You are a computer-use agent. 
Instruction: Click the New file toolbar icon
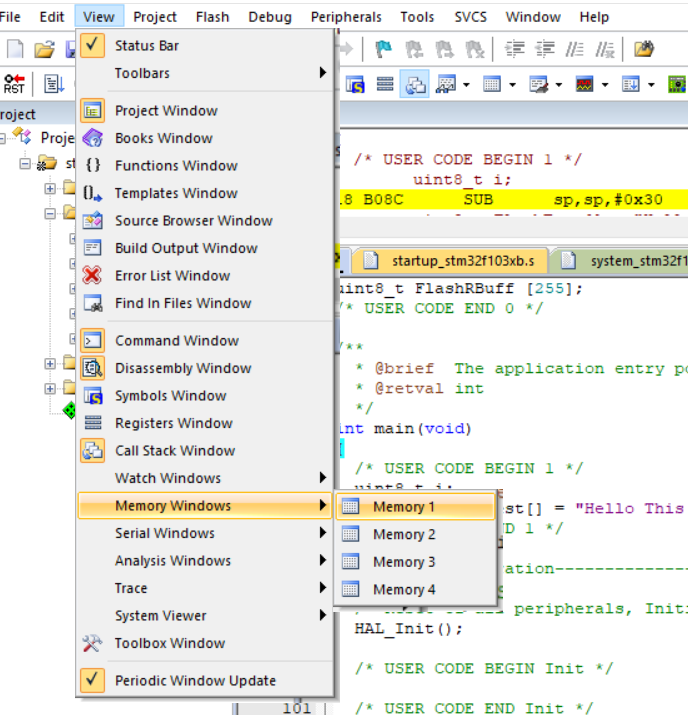pyautogui.click(x=15, y=49)
